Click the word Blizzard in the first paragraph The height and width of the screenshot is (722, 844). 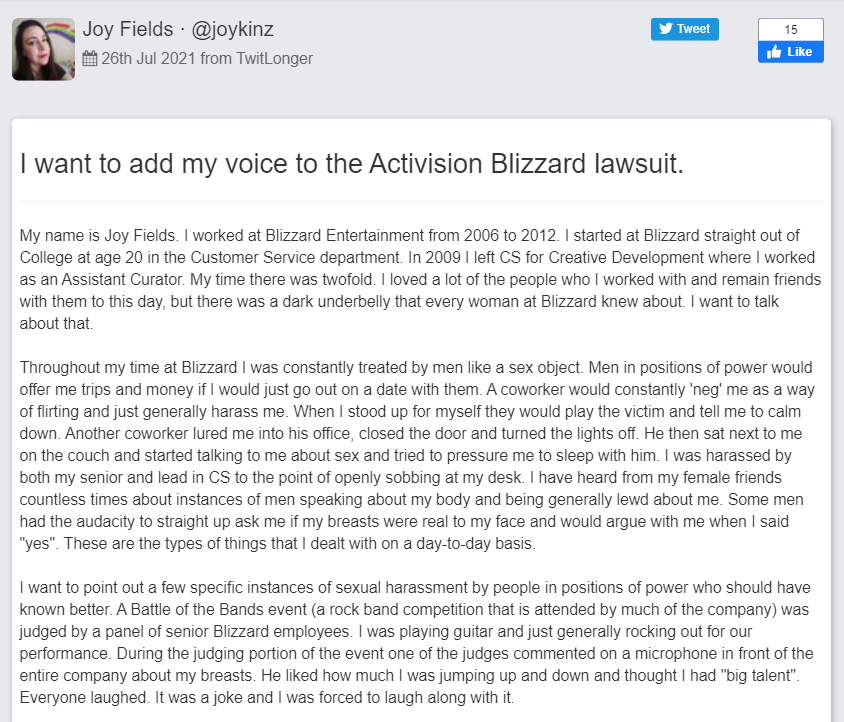293,235
